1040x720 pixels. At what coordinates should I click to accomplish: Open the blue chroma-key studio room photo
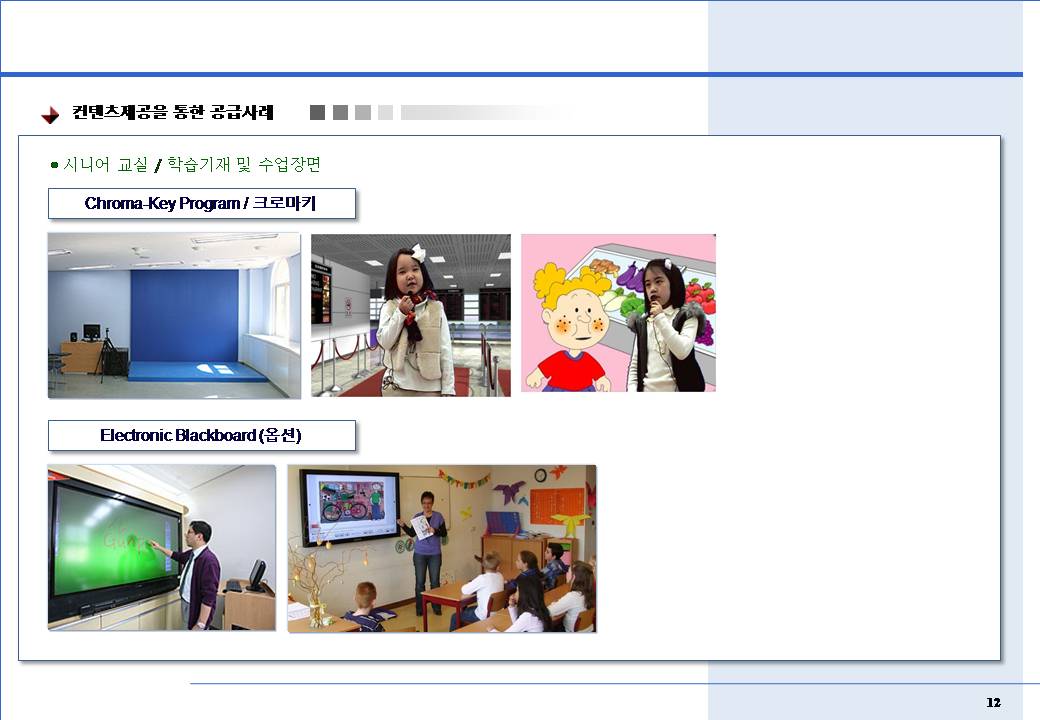click(174, 315)
